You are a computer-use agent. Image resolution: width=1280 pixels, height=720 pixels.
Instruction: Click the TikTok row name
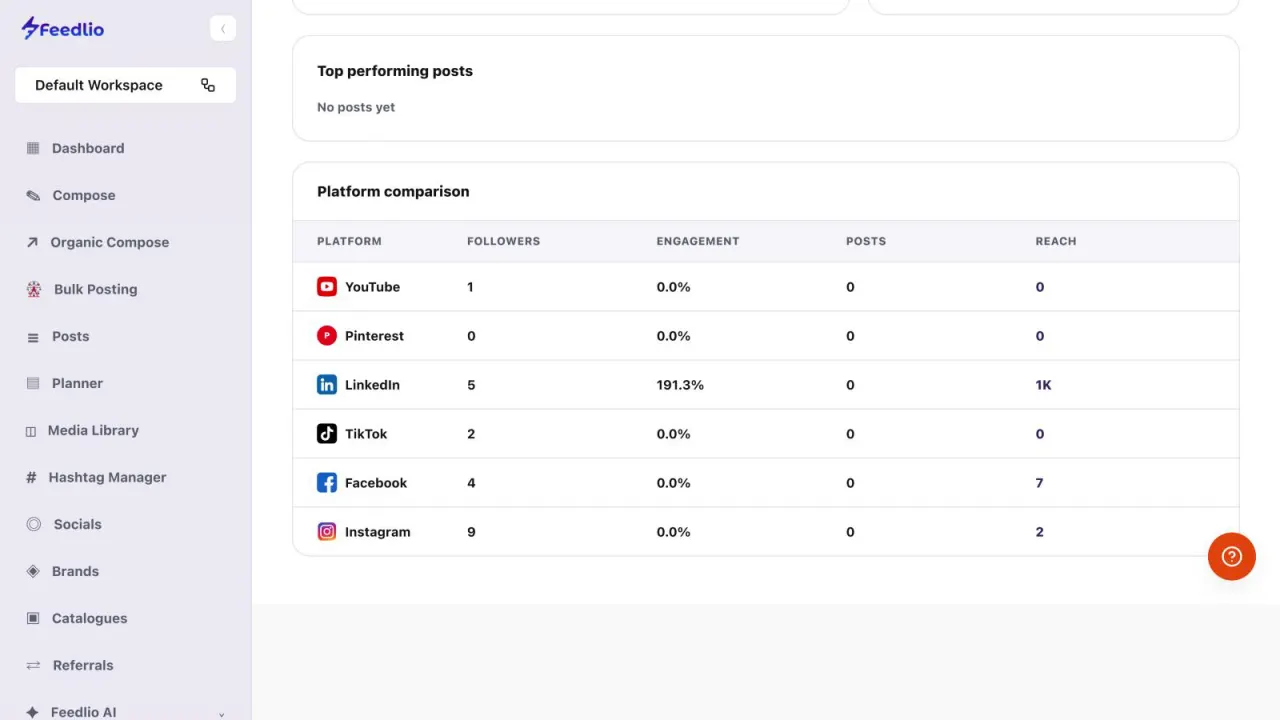(x=366, y=434)
